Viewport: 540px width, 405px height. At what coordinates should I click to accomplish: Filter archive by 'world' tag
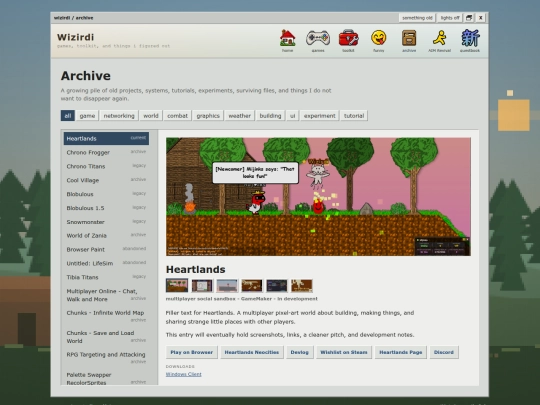point(151,116)
